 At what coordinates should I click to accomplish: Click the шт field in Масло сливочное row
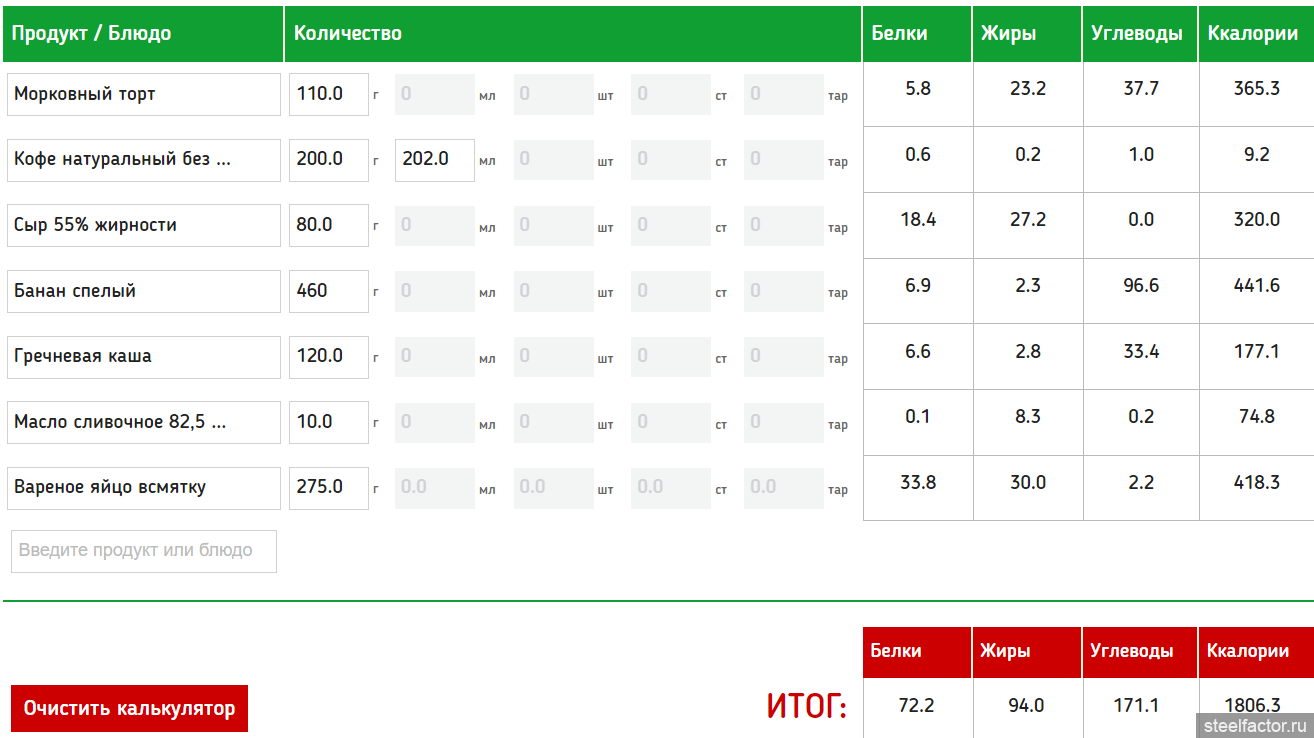point(554,422)
